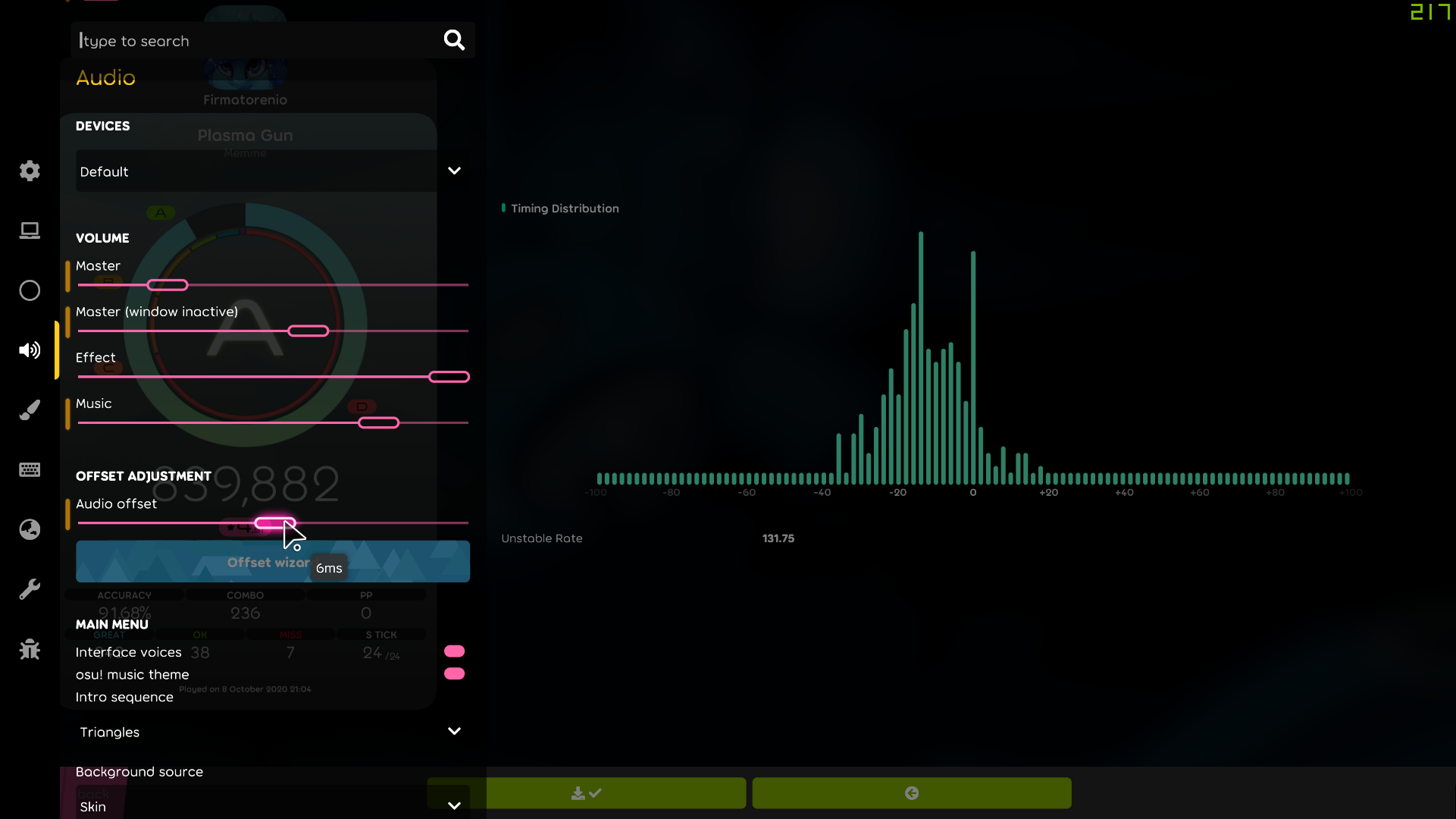Open the Triangles main menu dropdown
Image resolution: width=1456 pixels, height=819 pixels.
tap(454, 731)
